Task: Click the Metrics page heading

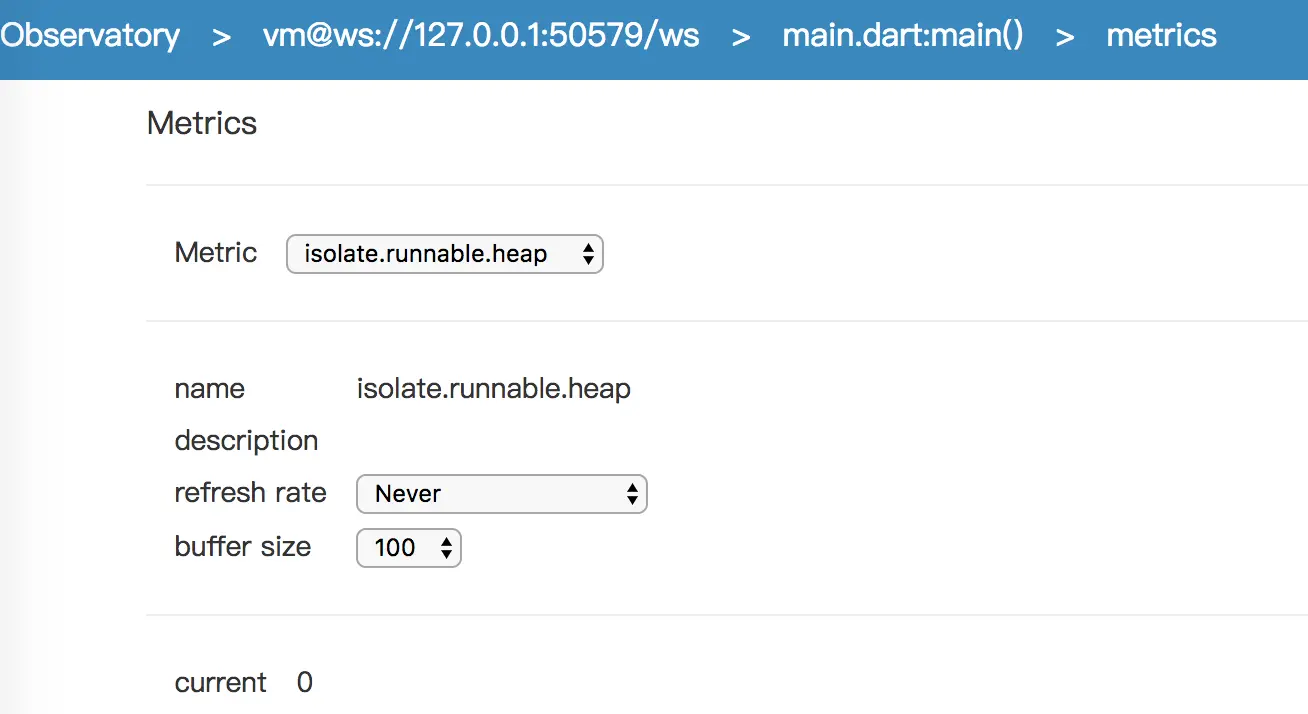Action: pyautogui.click(x=202, y=123)
